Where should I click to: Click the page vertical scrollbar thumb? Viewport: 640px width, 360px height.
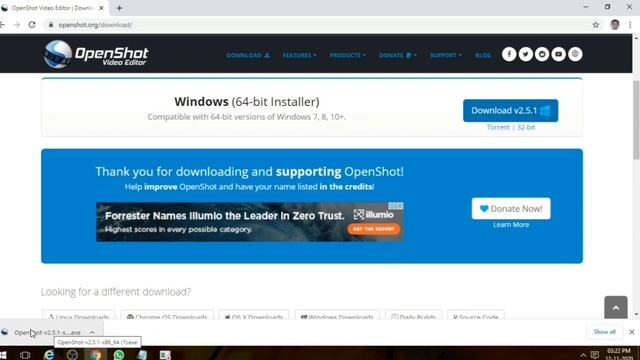tap(636, 120)
